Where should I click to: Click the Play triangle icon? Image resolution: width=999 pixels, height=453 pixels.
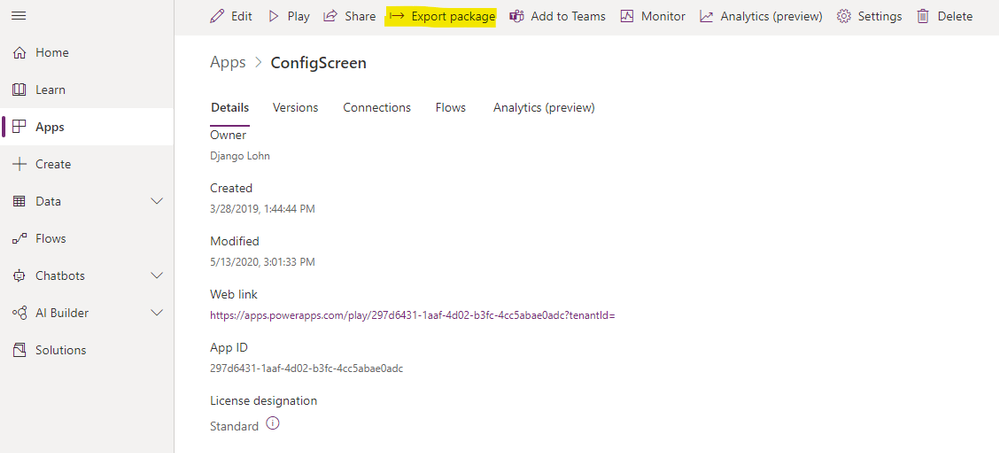click(274, 17)
